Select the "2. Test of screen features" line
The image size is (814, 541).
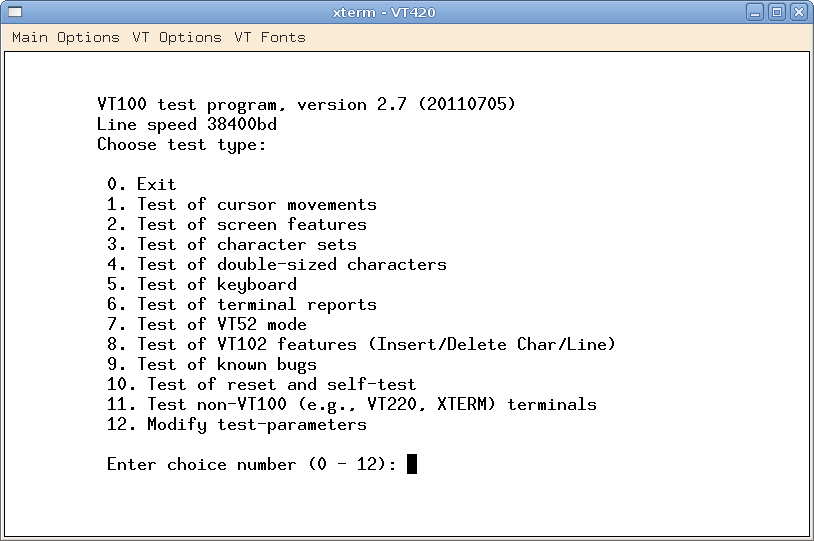[237, 224]
